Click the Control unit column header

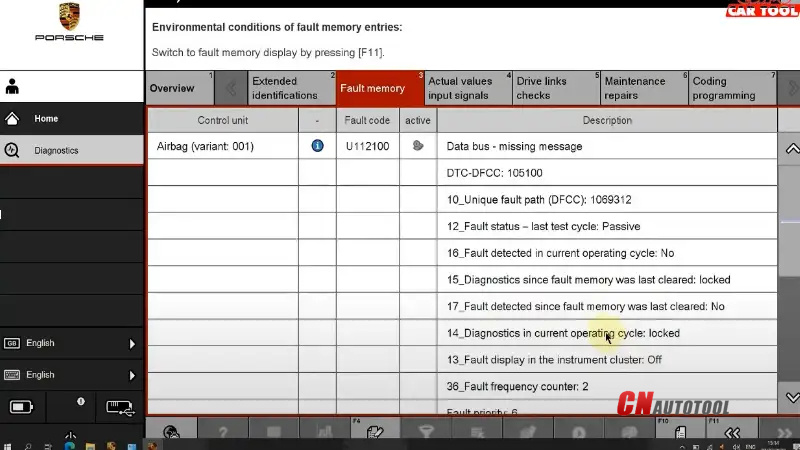tap(223, 120)
